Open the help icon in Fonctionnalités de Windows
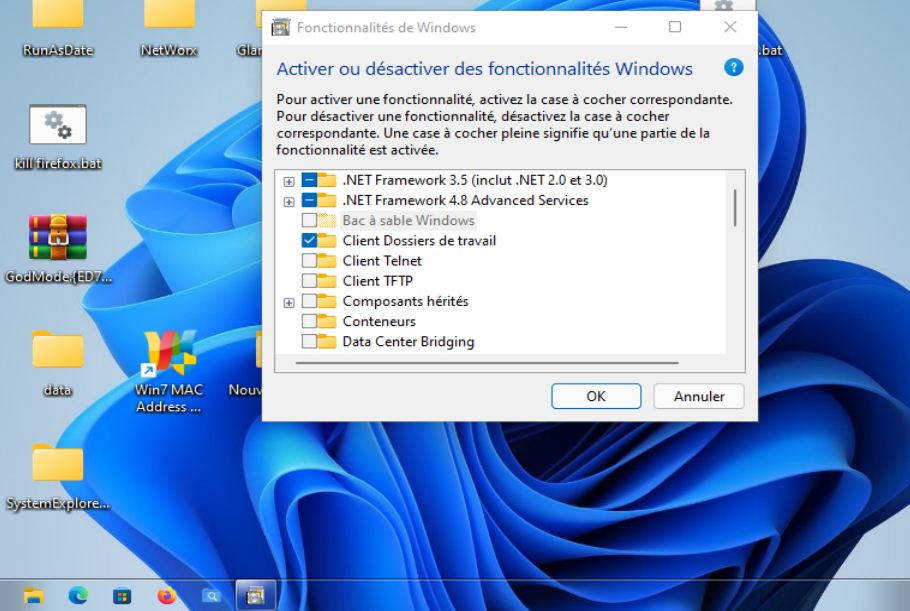This screenshot has height=611, width=910. tap(733, 67)
